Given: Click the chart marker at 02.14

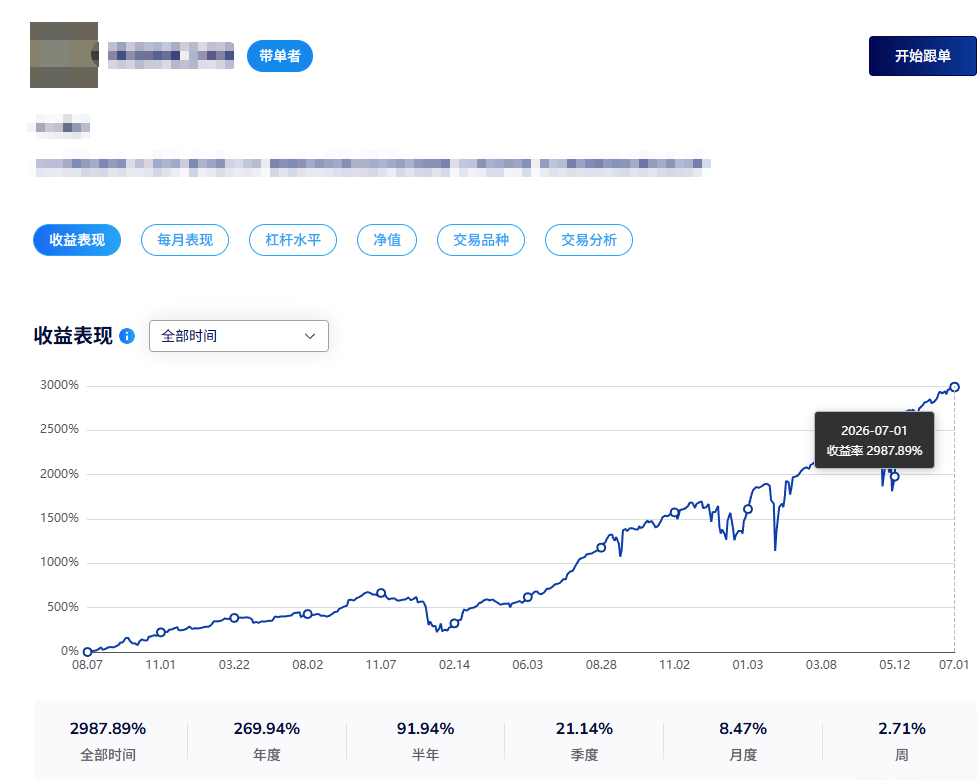Looking at the screenshot, I should [x=454, y=624].
